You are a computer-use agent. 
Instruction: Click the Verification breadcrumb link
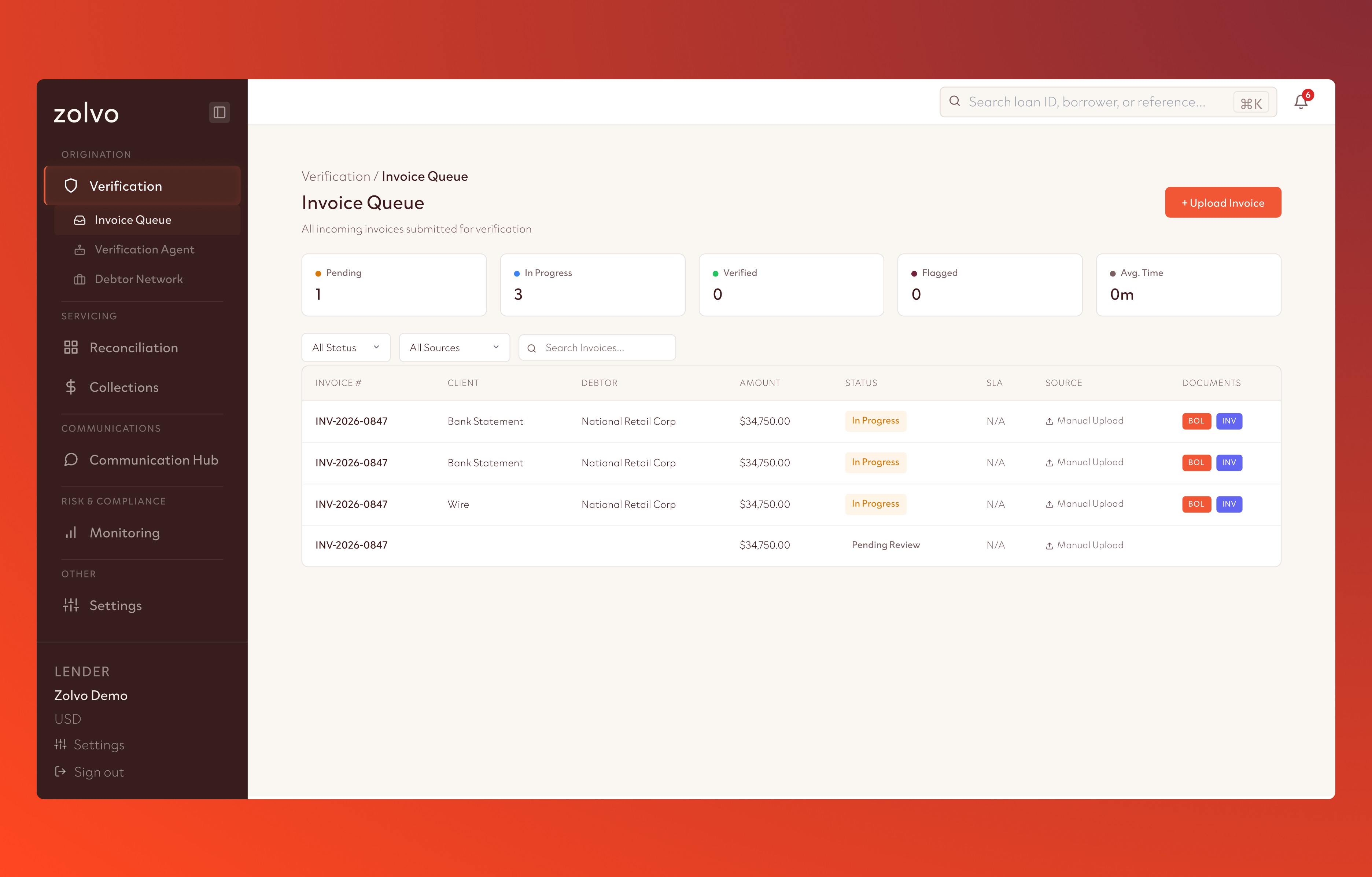[336, 177]
